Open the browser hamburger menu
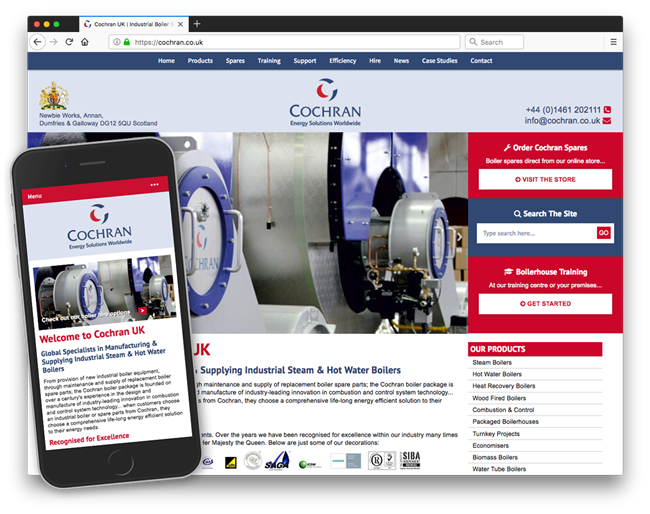The image size is (650, 514). [x=613, y=42]
